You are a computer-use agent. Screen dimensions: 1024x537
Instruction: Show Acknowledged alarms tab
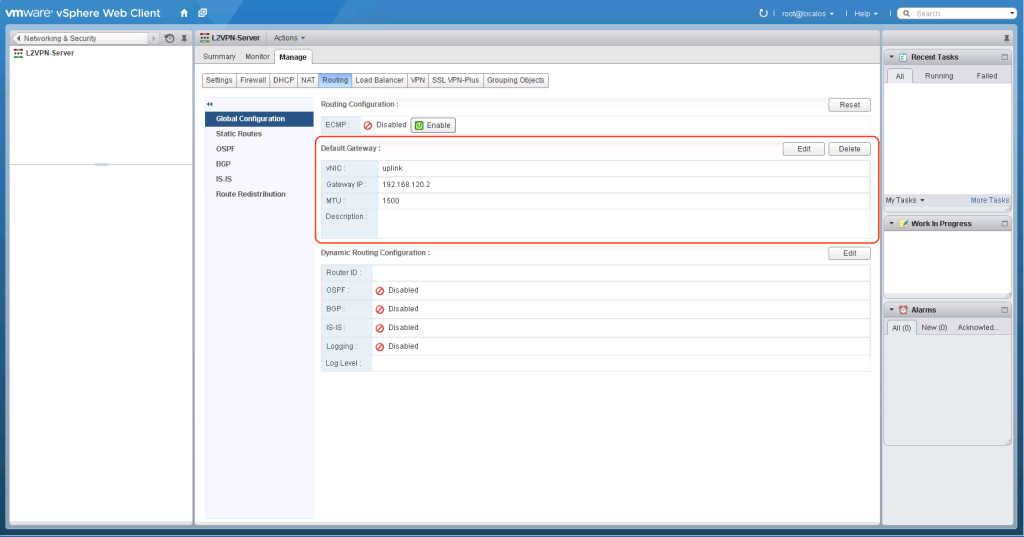[978, 328]
